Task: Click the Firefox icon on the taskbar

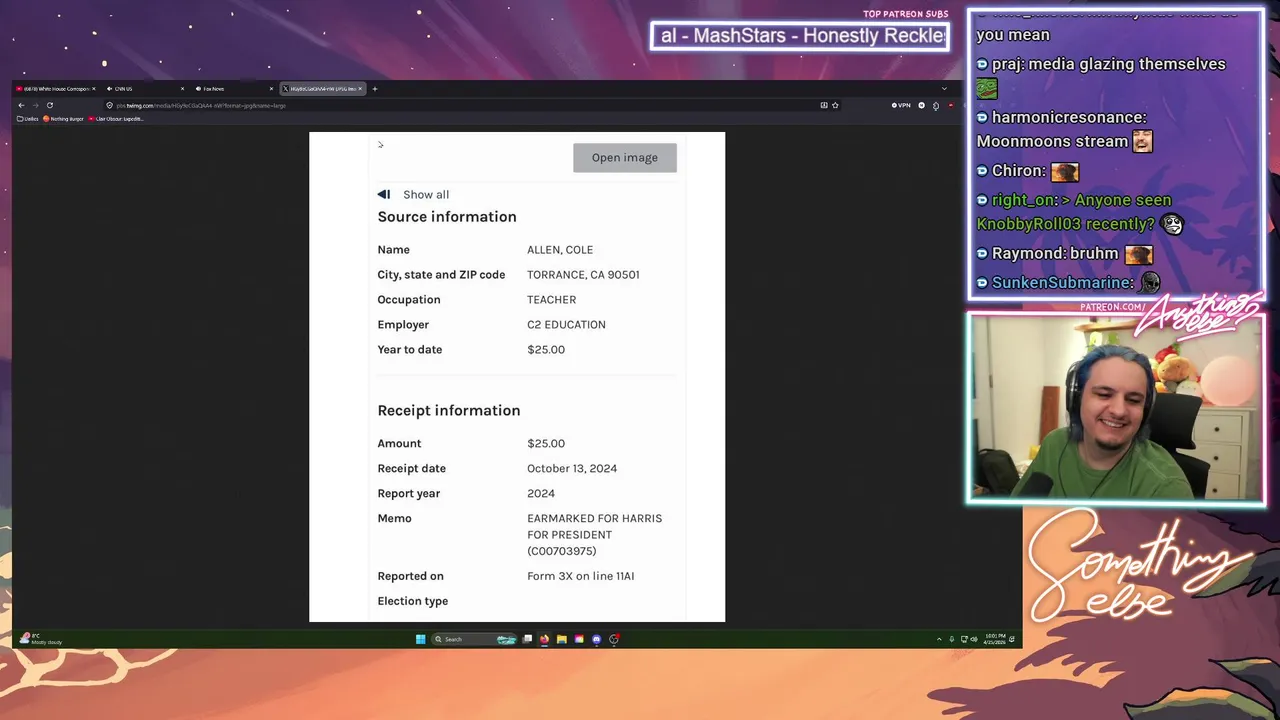Action: pyautogui.click(x=544, y=639)
